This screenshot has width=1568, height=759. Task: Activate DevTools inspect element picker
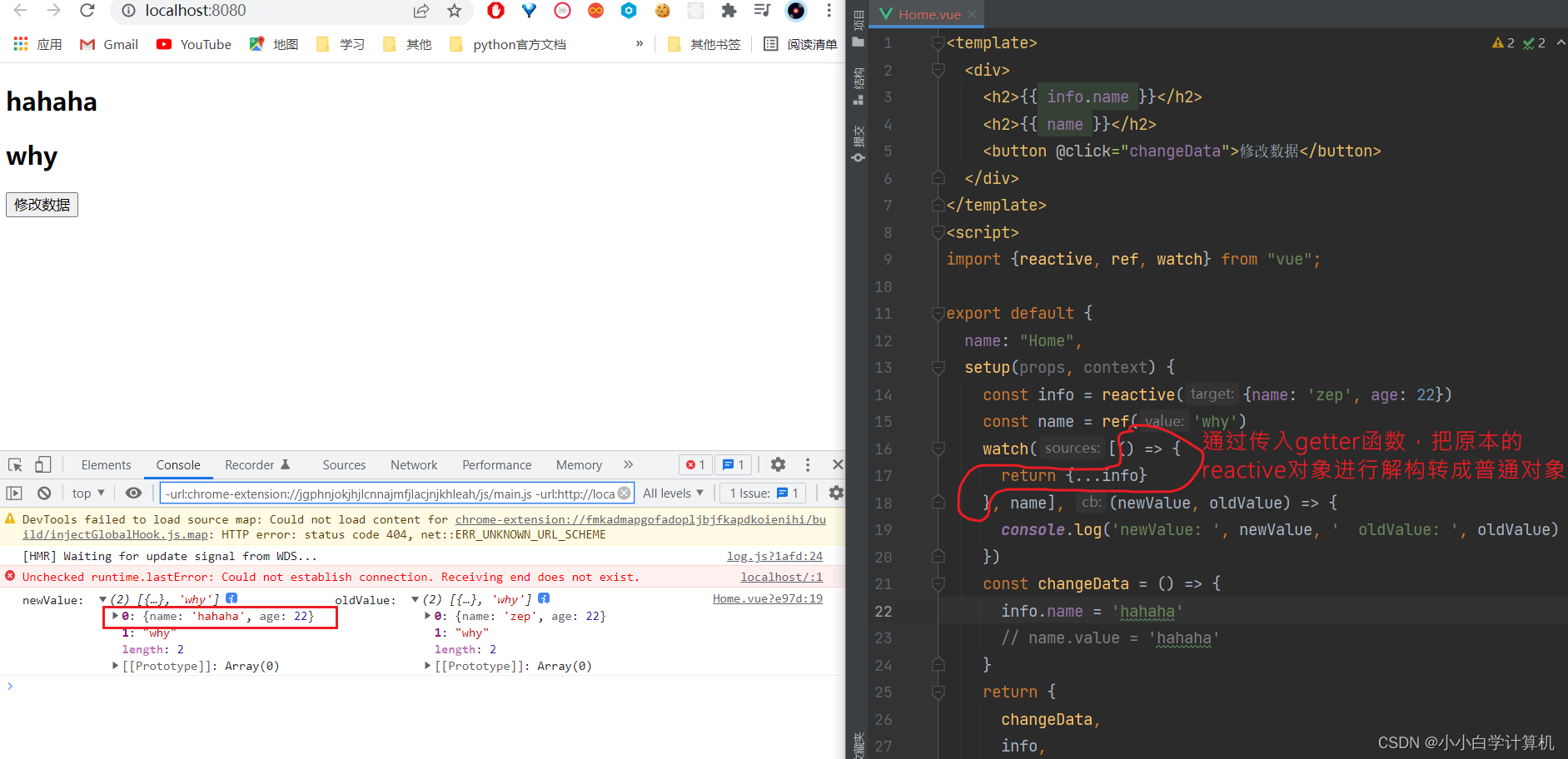point(15,464)
